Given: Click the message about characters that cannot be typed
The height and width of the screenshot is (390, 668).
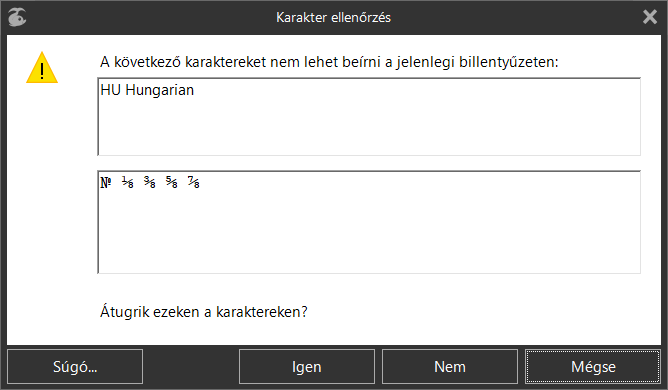Looking at the screenshot, I should pos(329,62).
